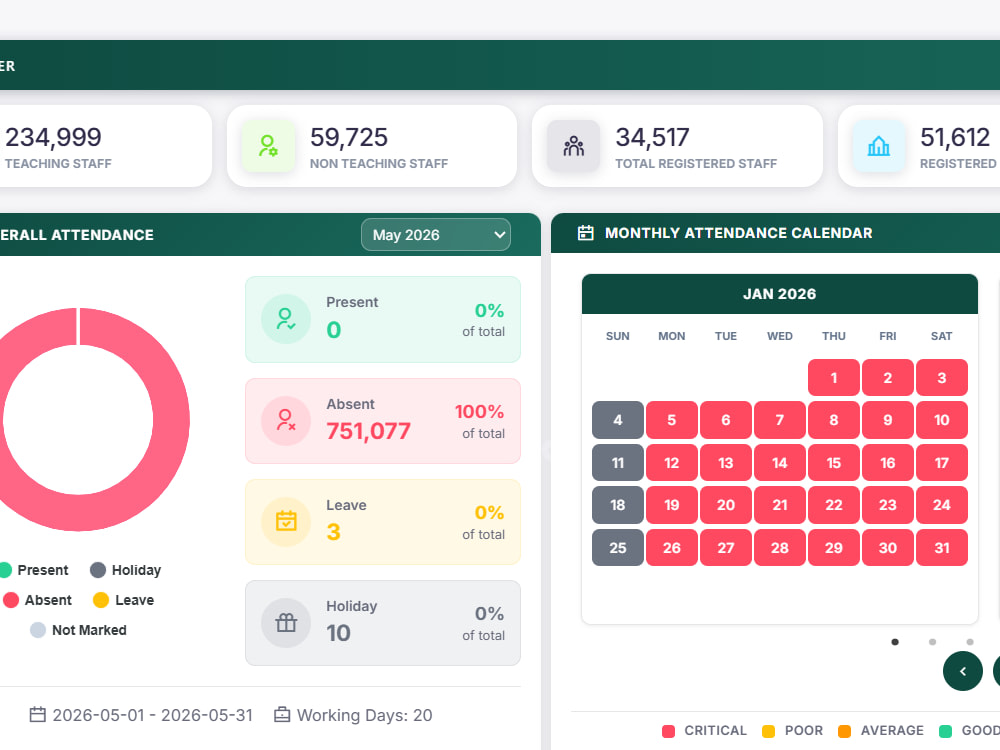Click the Holiday count 10

[338, 633]
